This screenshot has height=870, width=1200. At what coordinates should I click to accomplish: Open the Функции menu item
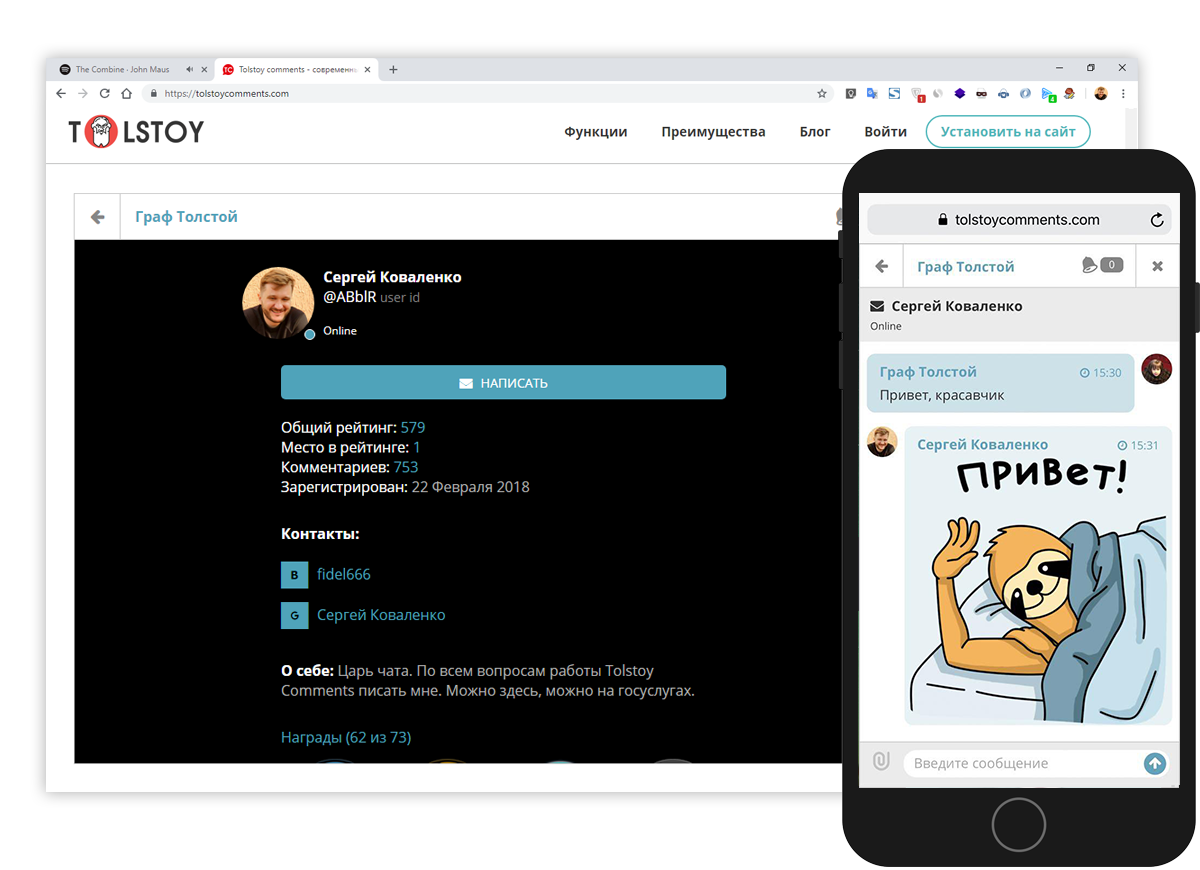(596, 131)
